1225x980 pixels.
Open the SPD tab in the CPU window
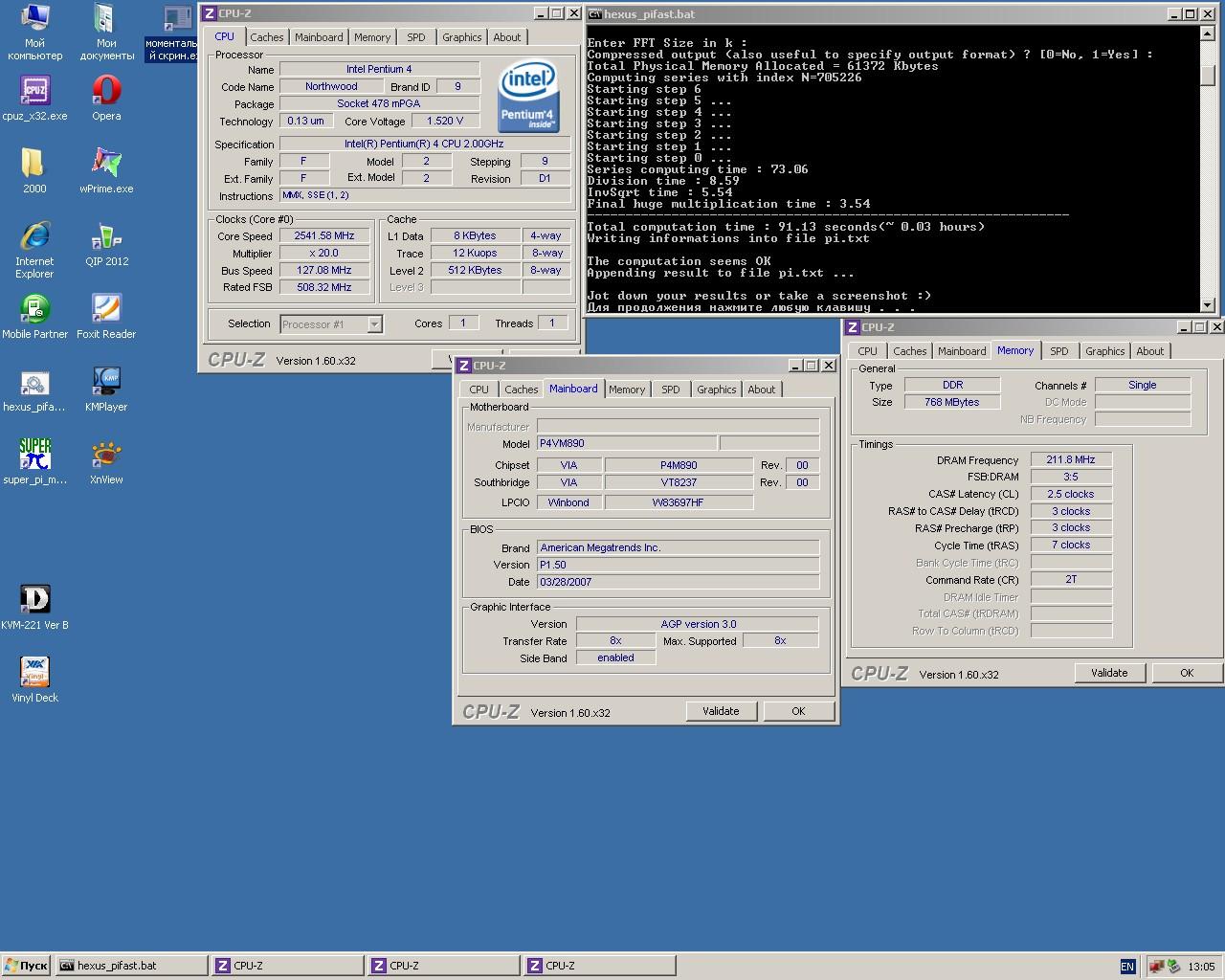coord(416,37)
